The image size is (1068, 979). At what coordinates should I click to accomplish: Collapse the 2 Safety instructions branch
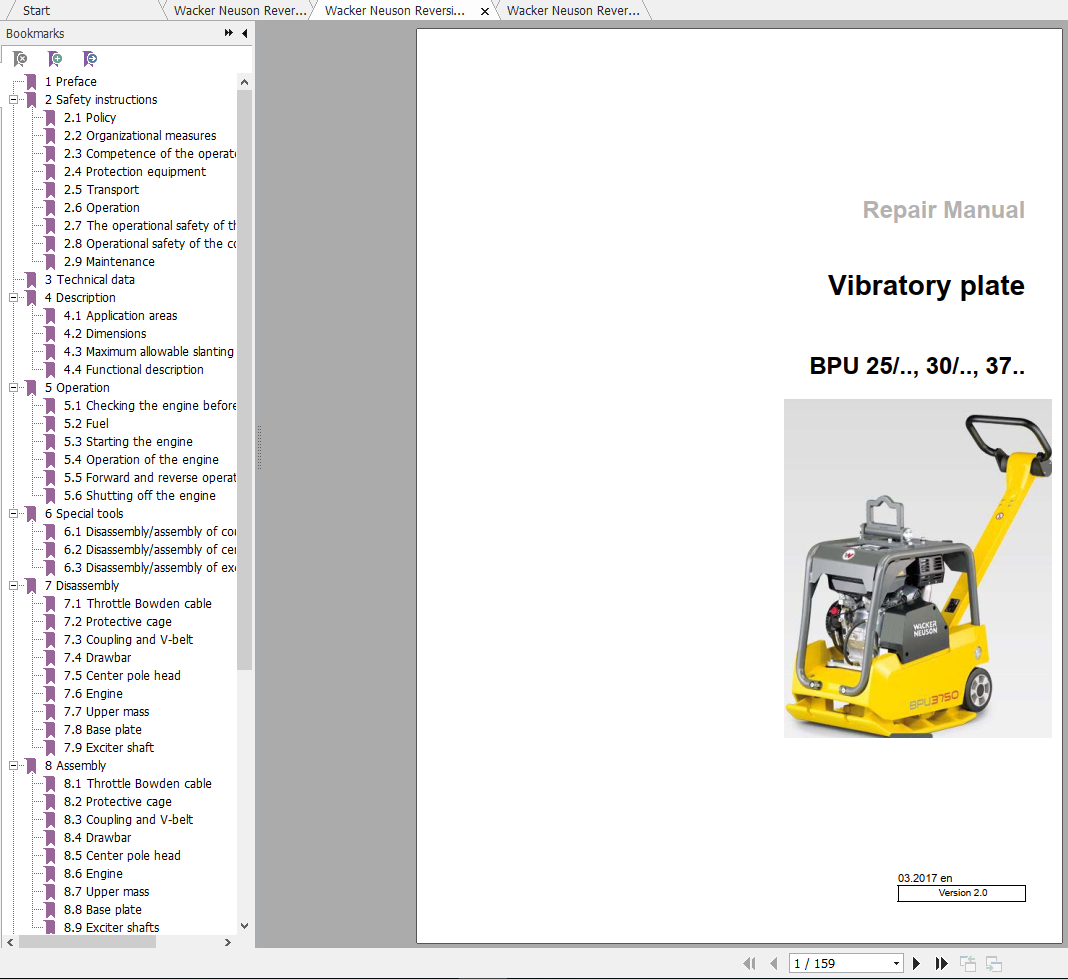(13, 99)
